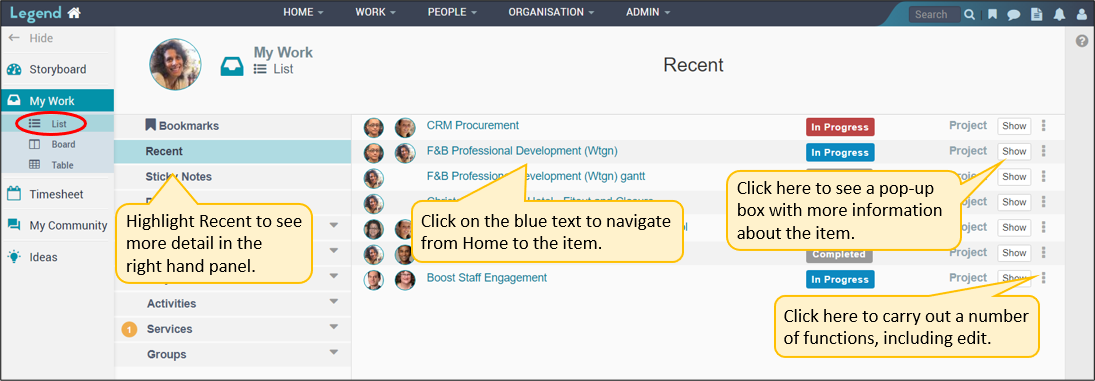Click the orange 1 badge beside Services
The width and height of the screenshot is (1095, 381).
(129, 329)
